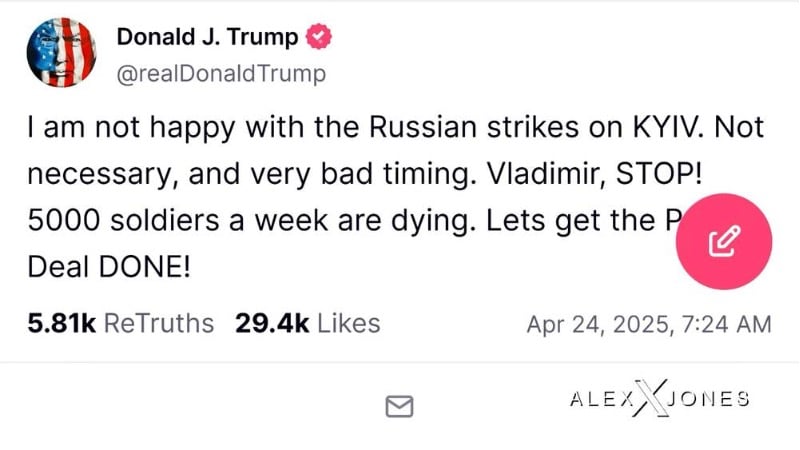
Task: Click the envelope message icon
Action: click(400, 405)
